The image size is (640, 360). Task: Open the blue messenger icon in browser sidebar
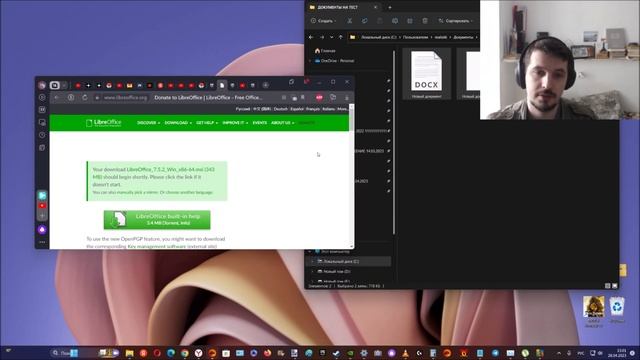(42, 196)
